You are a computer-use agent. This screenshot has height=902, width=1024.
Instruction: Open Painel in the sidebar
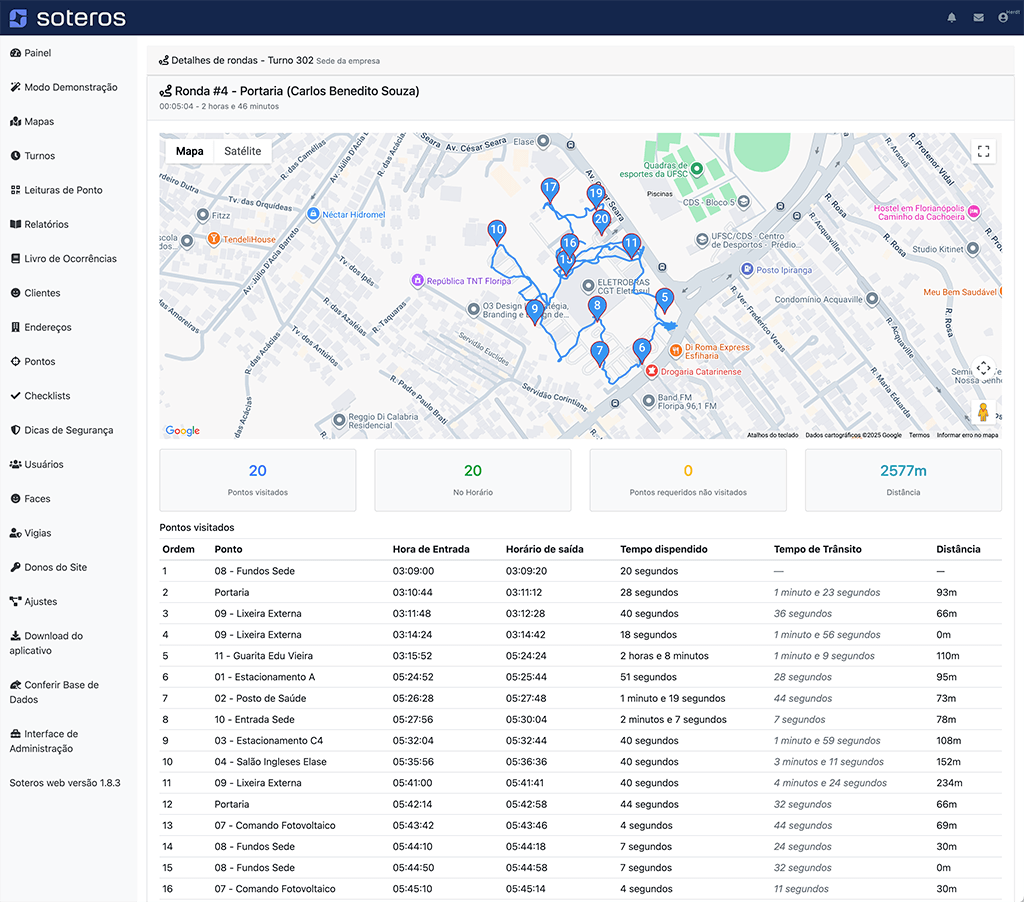38,53
